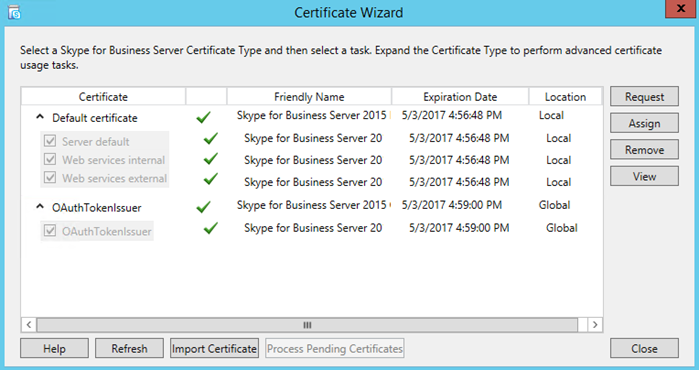This screenshot has height=370, width=699.
Task: Click green checkmark next to Server default
Action: pos(210,139)
